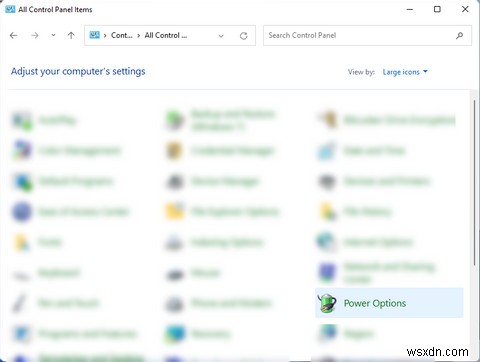Select the 'All Control ...' breadcrumb
The image size is (480, 362).
point(166,35)
